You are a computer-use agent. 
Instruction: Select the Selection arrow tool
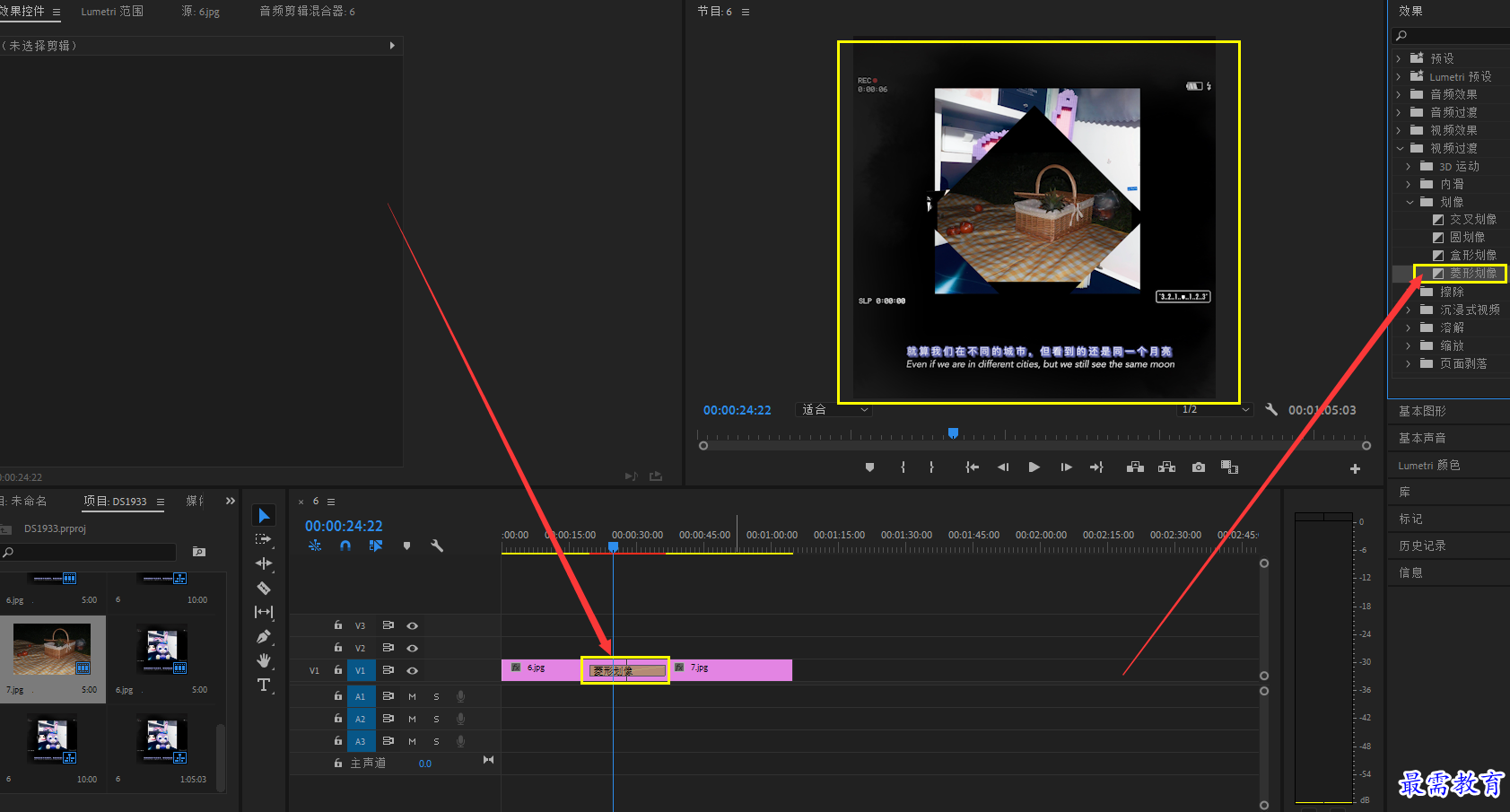click(x=264, y=515)
